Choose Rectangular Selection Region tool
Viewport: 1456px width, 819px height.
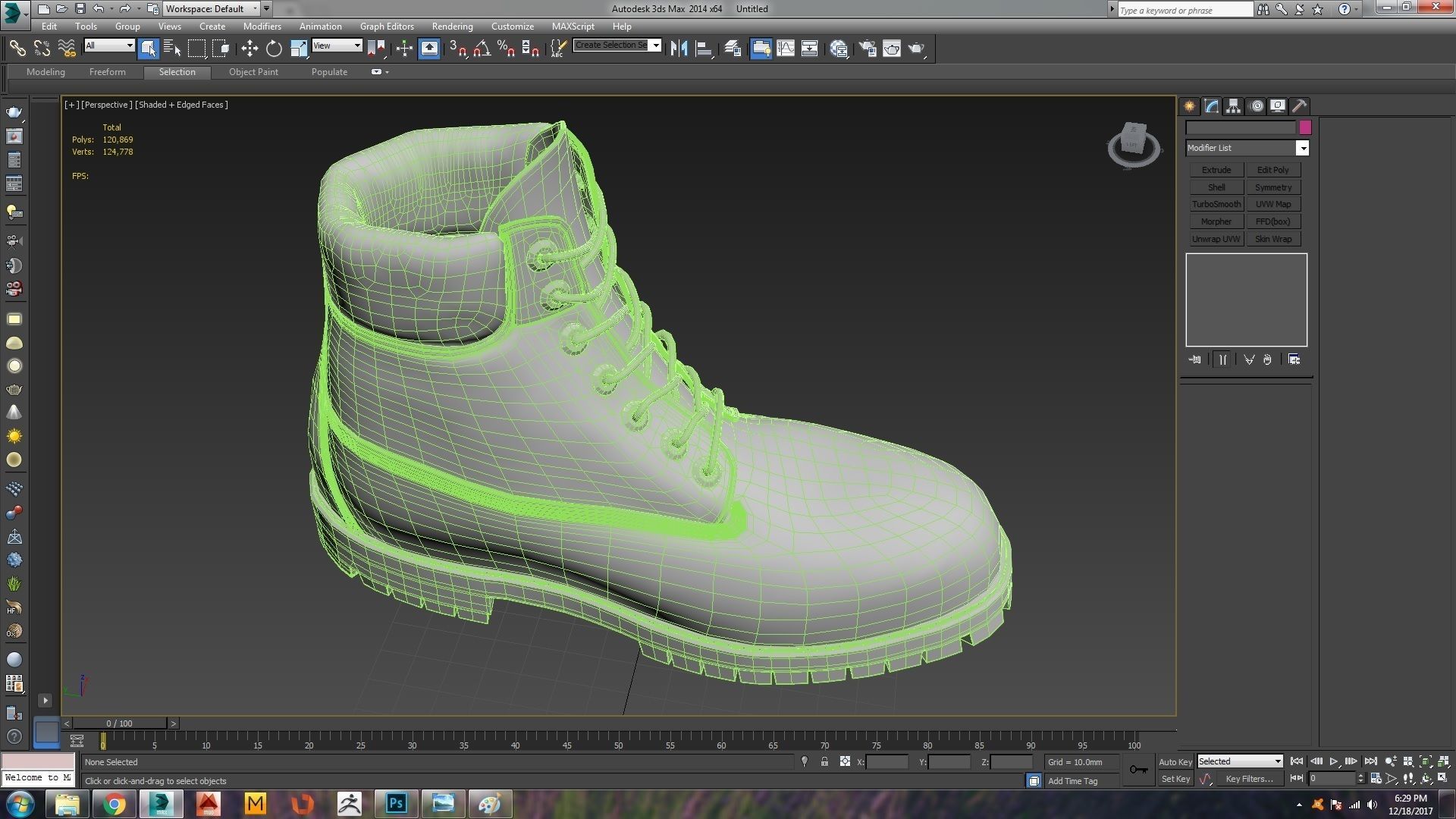(x=196, y=49)
